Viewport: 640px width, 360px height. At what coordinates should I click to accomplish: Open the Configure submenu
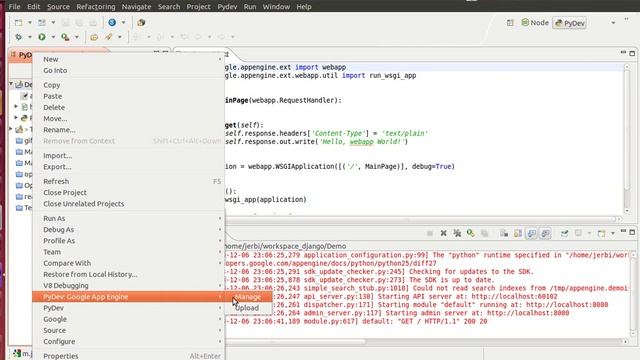pyautogui.click(x=128, y=341)
